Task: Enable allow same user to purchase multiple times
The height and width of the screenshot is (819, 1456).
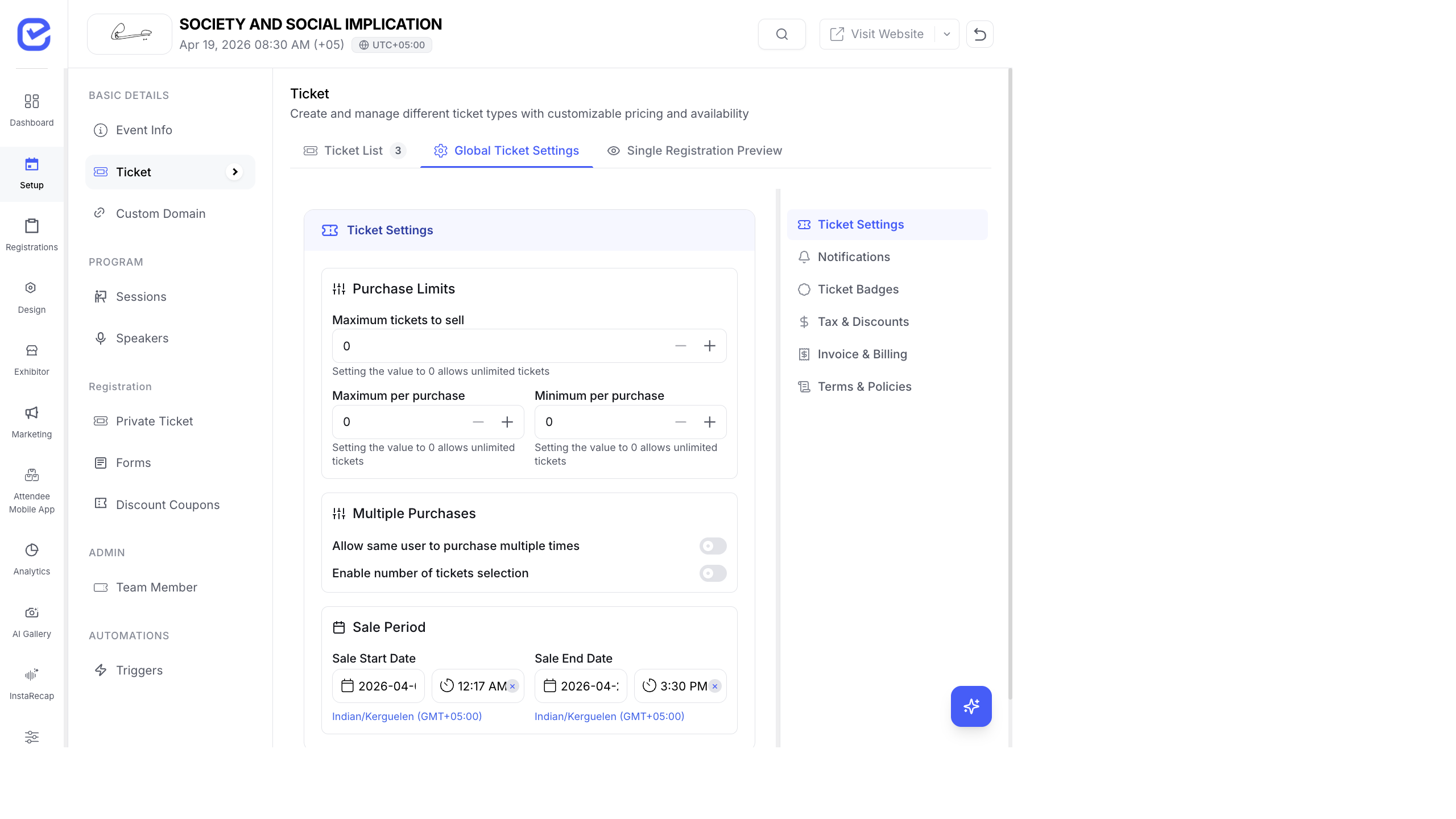Action: [x=713, y=545]
